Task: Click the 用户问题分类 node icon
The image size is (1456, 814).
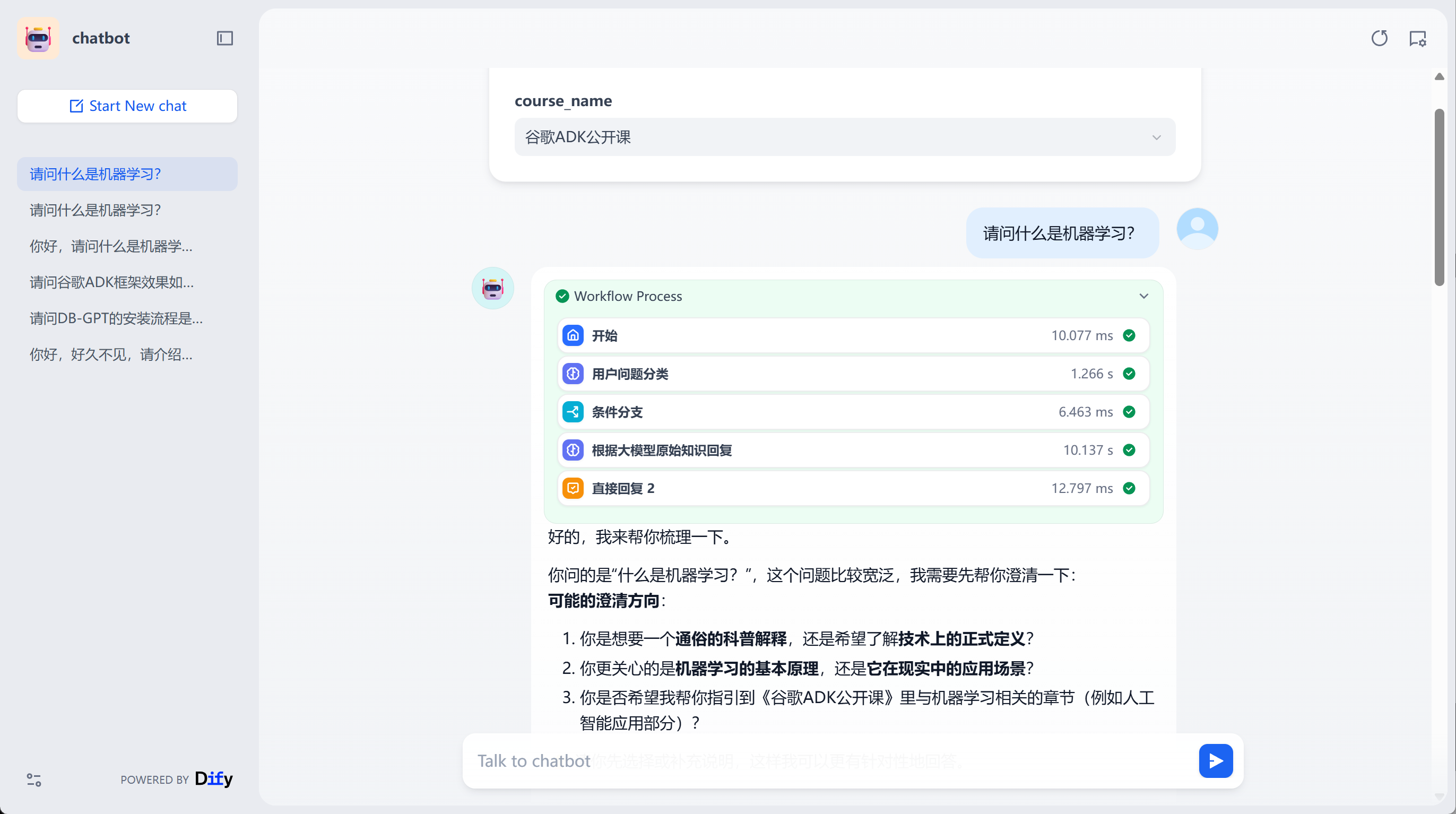Action: pos(573,374)
